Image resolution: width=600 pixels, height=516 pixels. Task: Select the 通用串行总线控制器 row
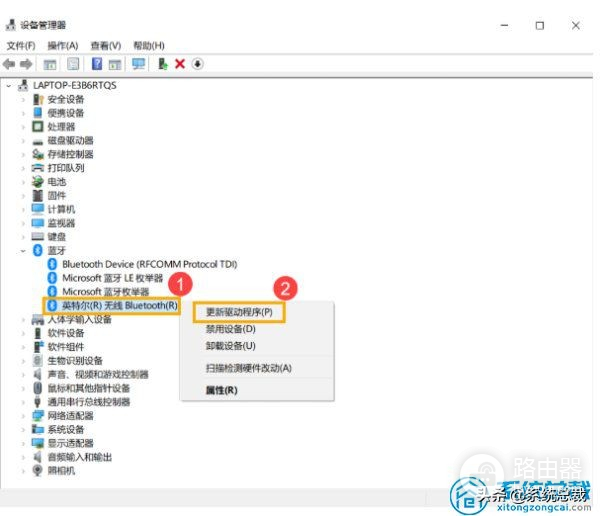(89, 402)
